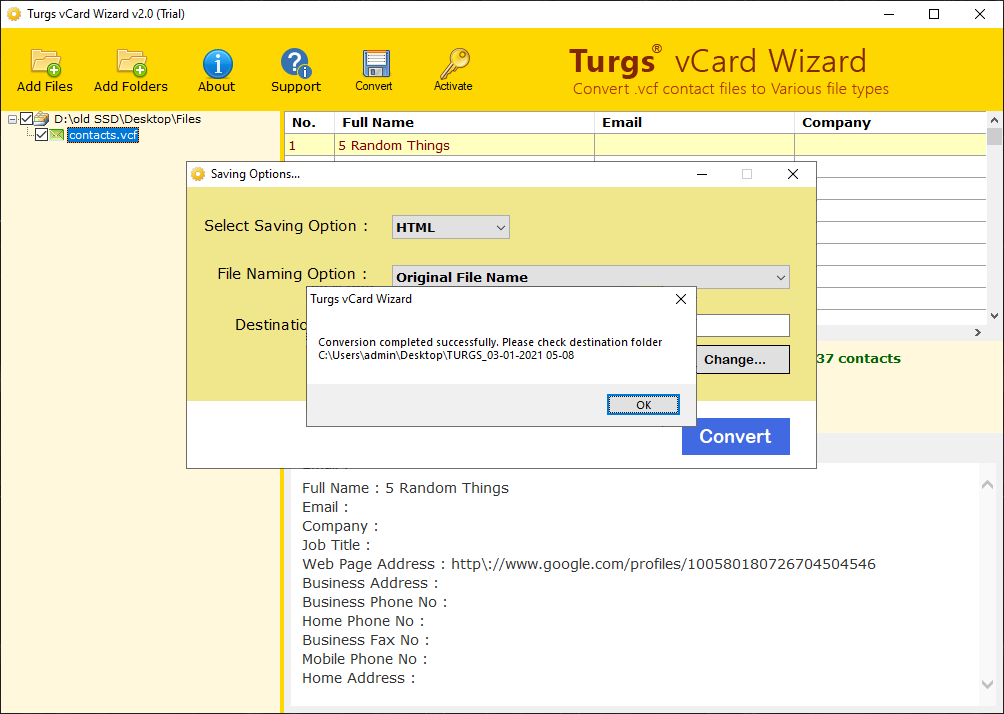Click the folder icon beside D:\old SSD path
The image size is (1004, 714).
[42, 118]
